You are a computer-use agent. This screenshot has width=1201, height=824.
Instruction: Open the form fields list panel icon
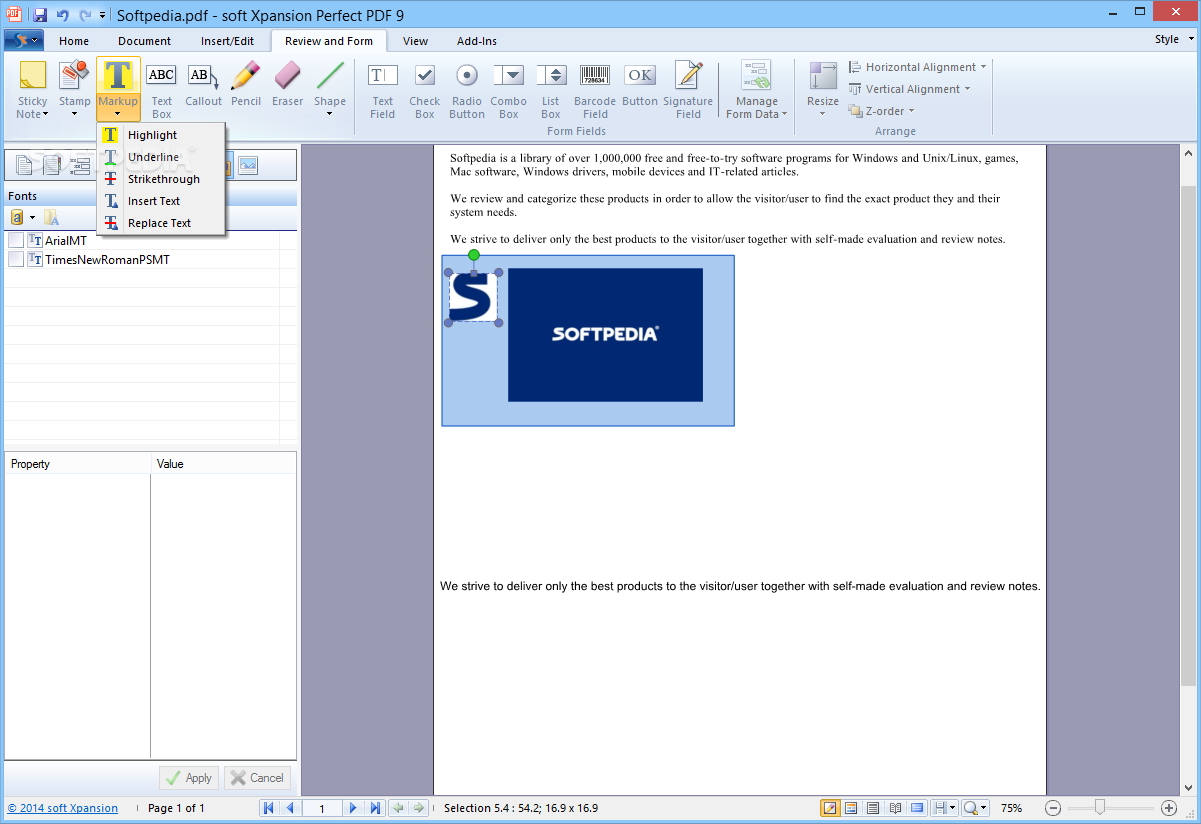tap(80, 165)
